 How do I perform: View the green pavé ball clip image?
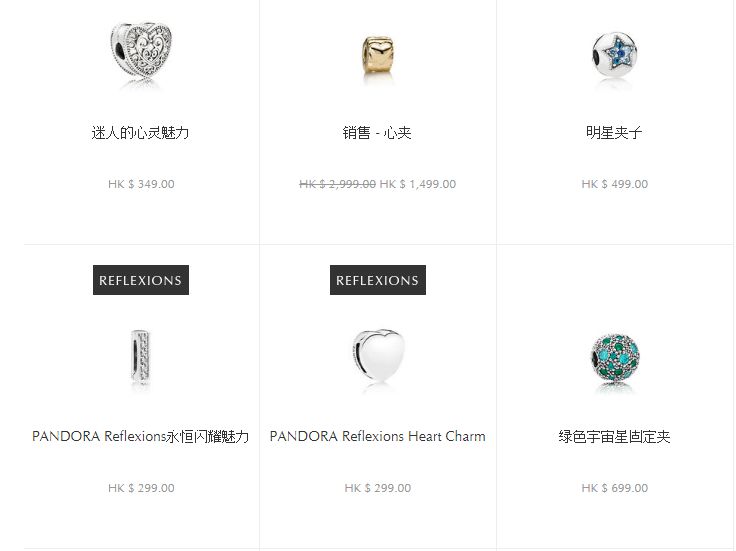614,359
